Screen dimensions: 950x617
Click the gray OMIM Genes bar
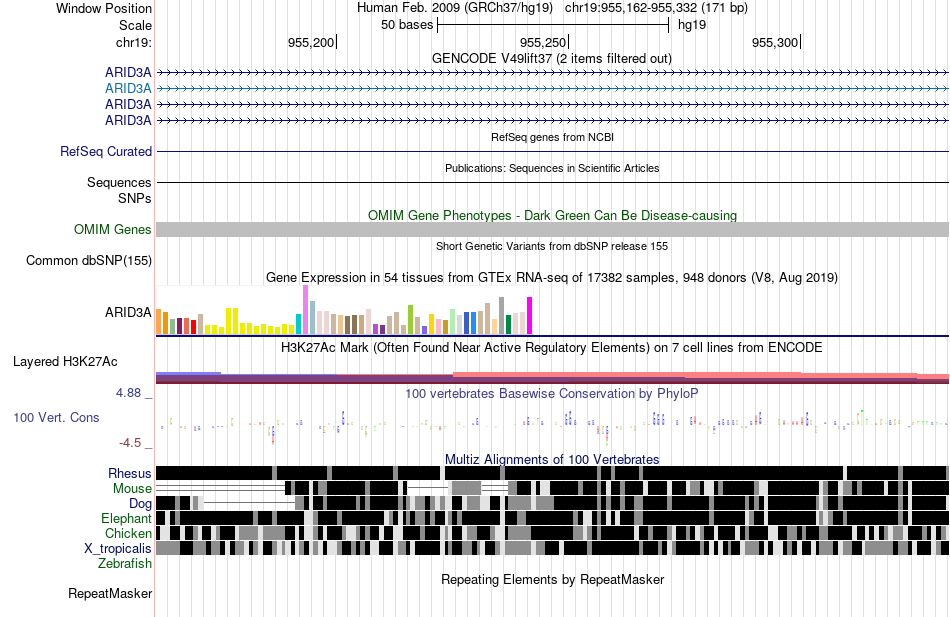(553, 229)
